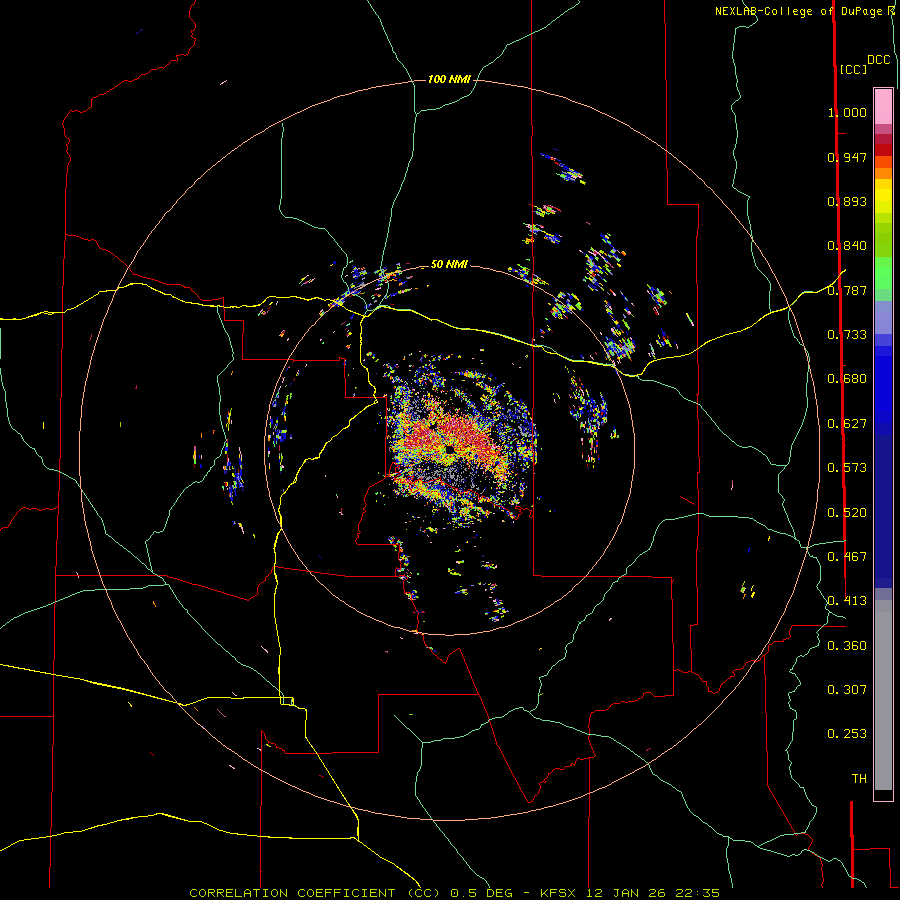Viewport: 900px width, 900px height.
Task: Click the 0.253 legend value
Action: click(847, 734)
